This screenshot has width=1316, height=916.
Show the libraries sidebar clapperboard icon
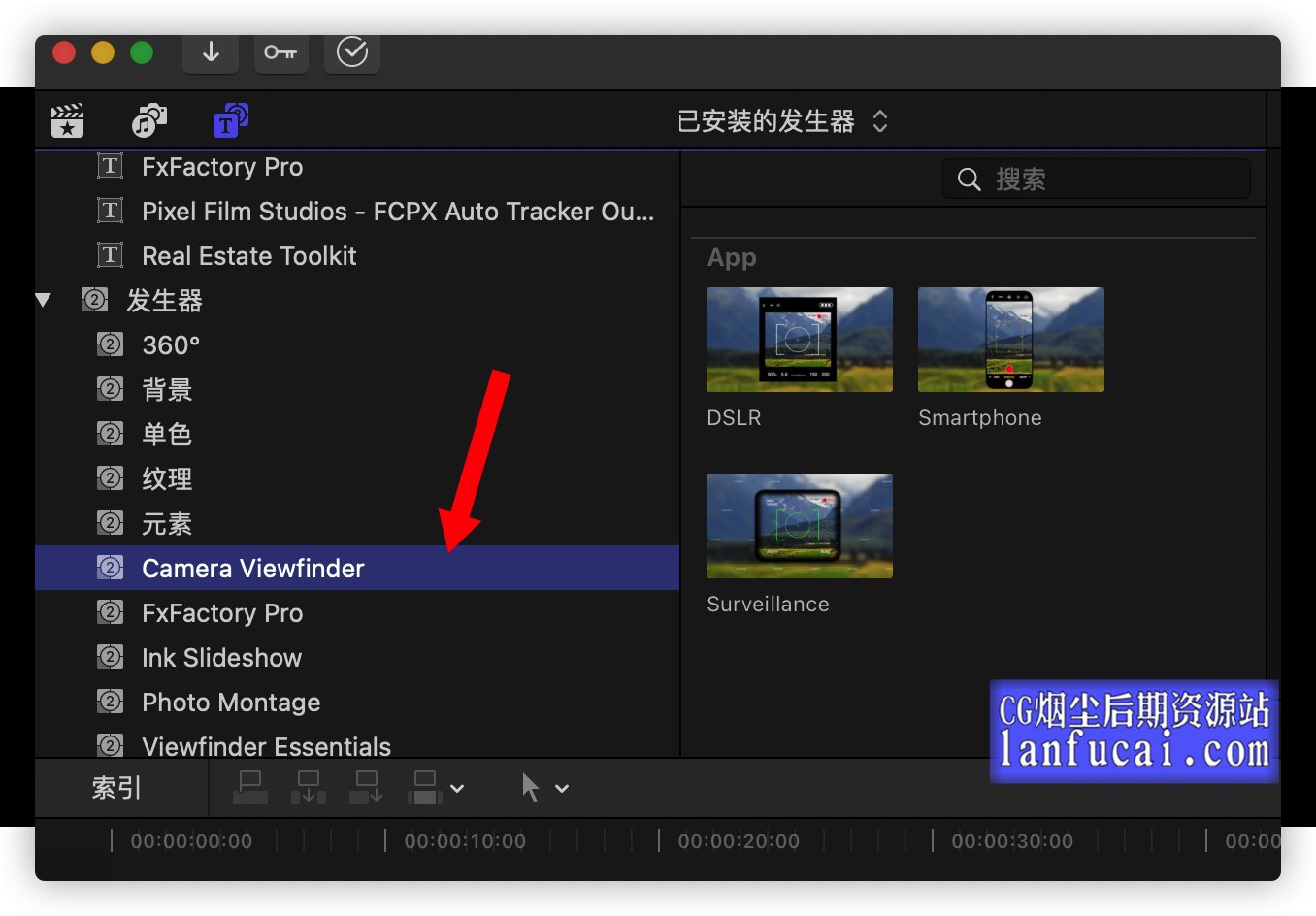(68, 121)
